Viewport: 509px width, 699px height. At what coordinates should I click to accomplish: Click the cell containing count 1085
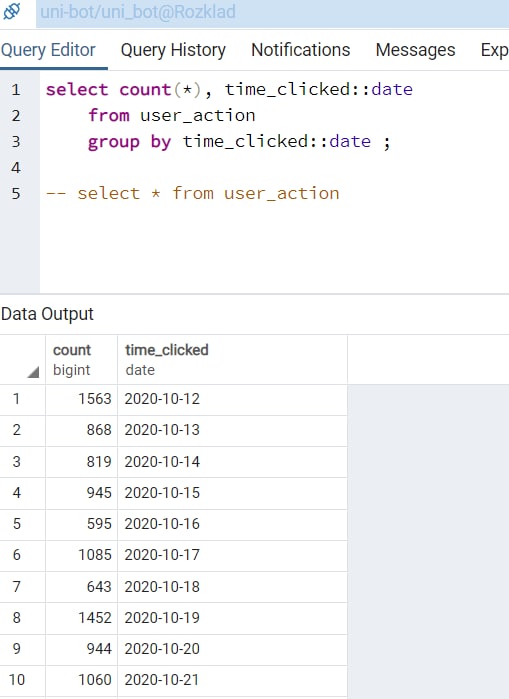[82, 555]
